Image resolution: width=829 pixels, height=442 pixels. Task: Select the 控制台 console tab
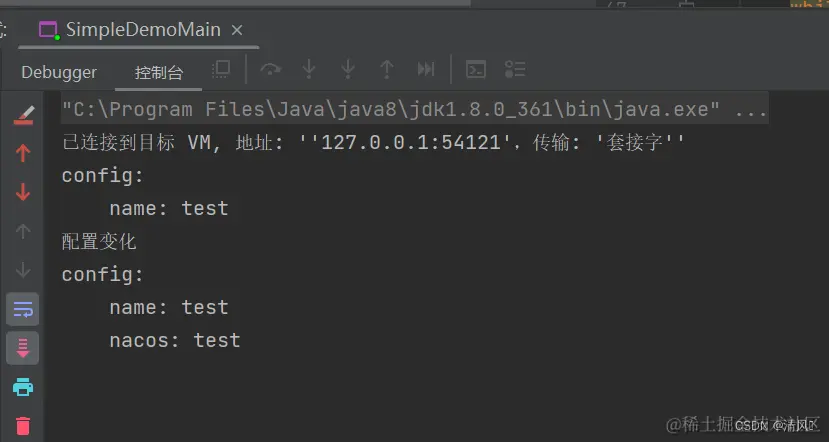(x=159, y=72)
